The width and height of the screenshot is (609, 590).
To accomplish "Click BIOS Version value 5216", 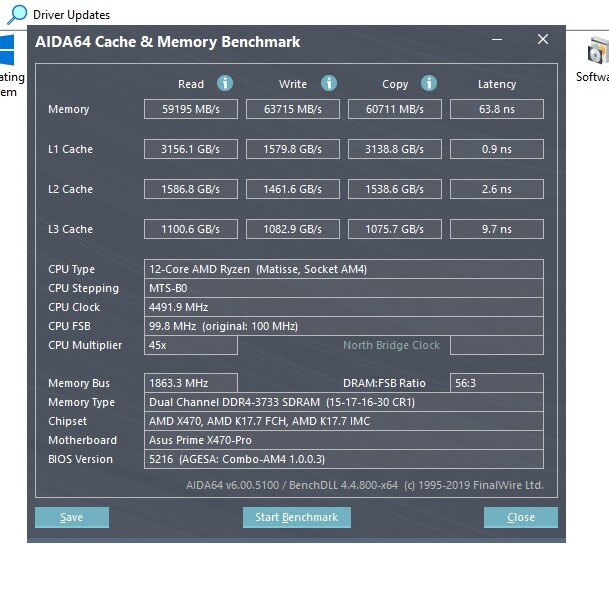I will (344, 459).
